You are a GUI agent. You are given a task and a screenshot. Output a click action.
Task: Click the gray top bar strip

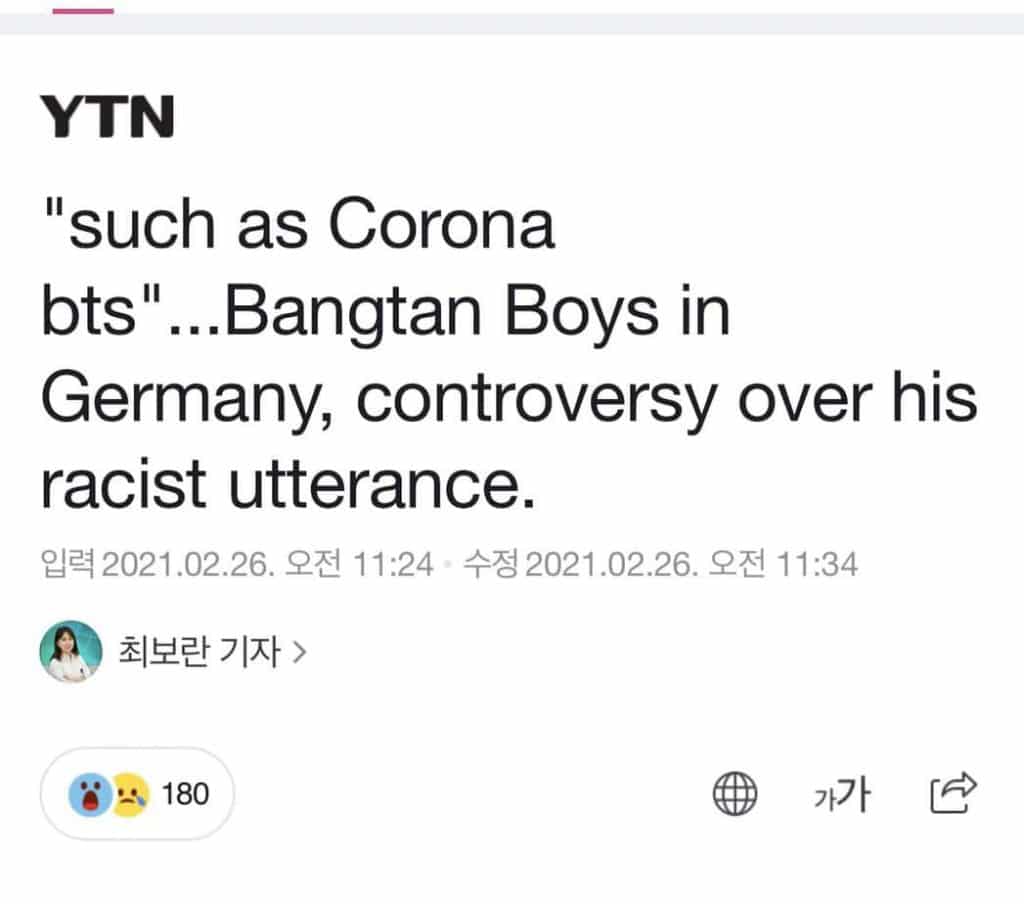tap(560, 24)
